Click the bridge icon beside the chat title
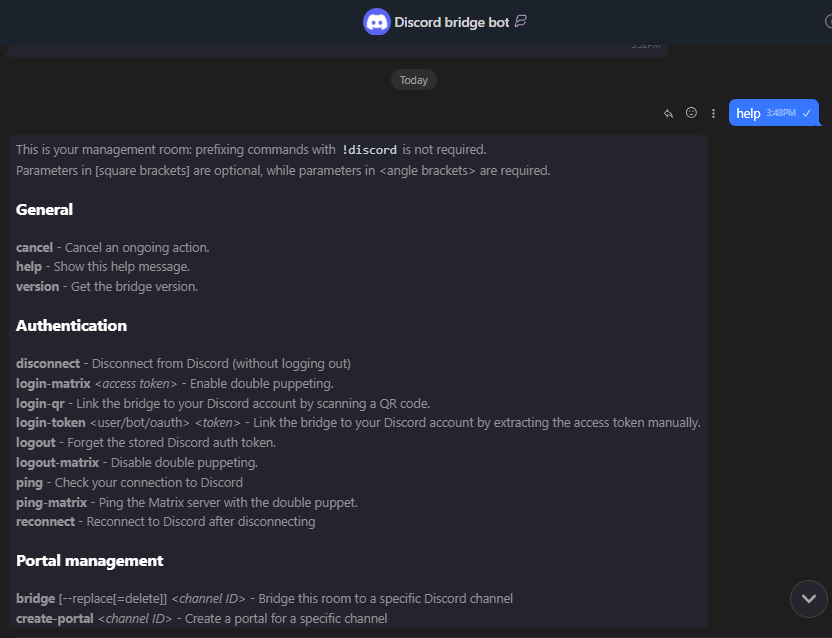Screen dimensions: 832x638 [521, 22]
